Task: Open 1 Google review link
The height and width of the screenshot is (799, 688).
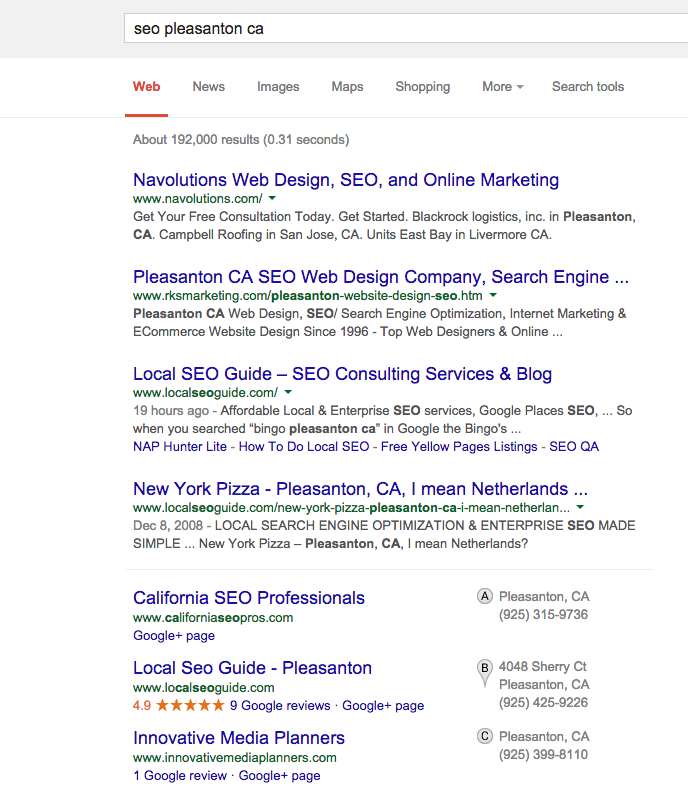Action: [180, 776]
